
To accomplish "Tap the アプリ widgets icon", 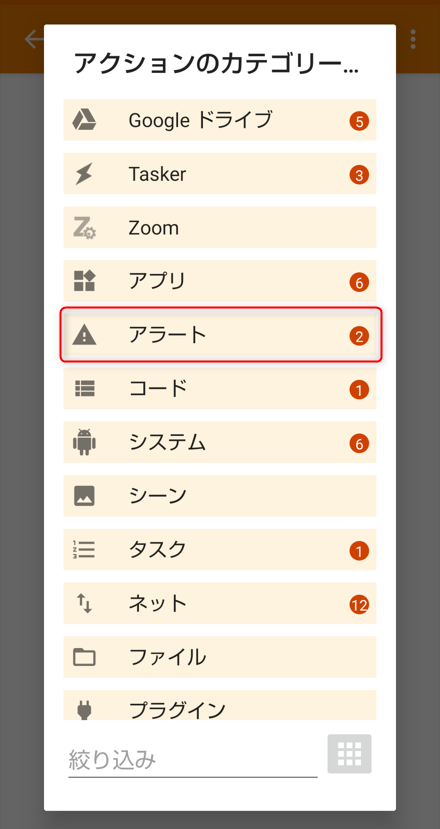I will (84, 281).
